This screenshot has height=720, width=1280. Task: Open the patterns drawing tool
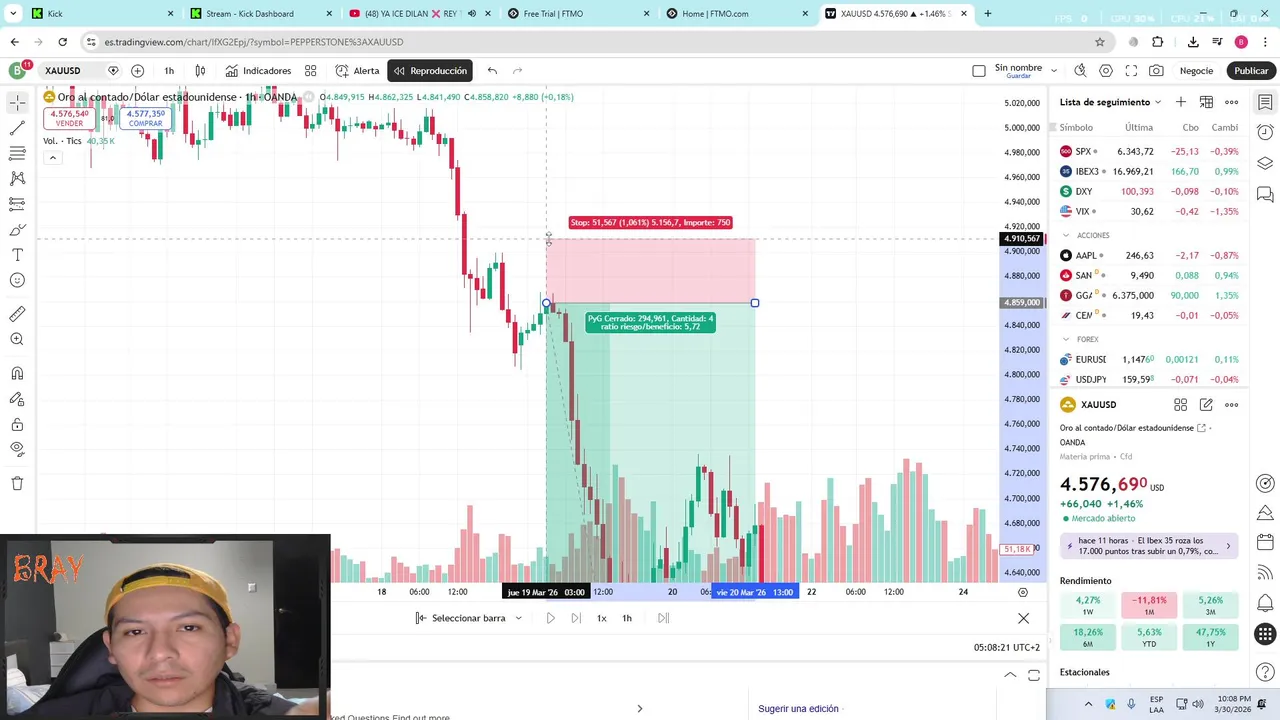tap(17, 178)
